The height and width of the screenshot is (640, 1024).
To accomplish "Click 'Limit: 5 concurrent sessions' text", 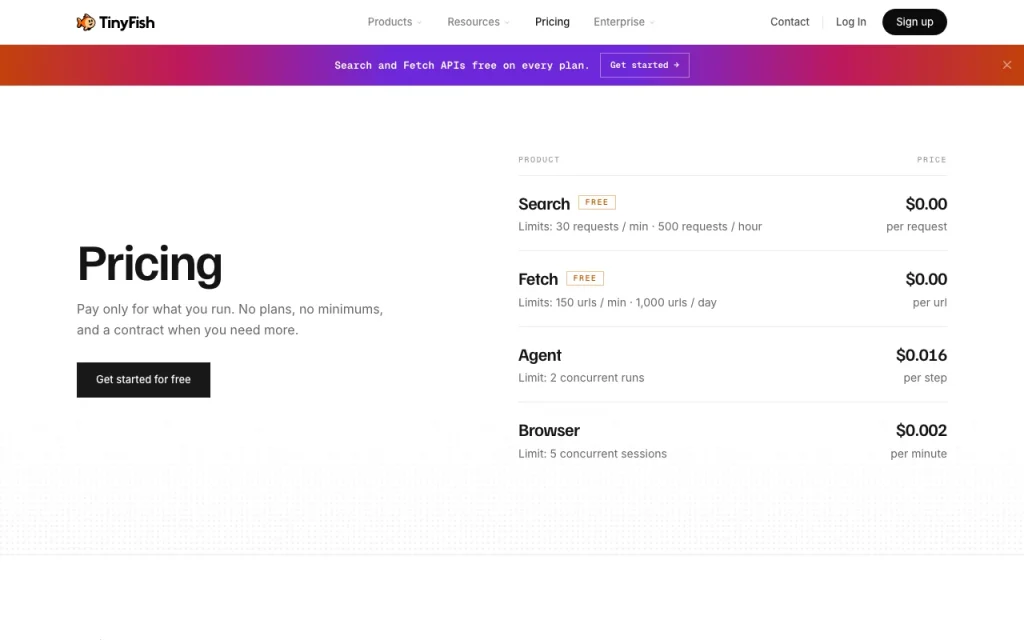I will click(592, 453).
